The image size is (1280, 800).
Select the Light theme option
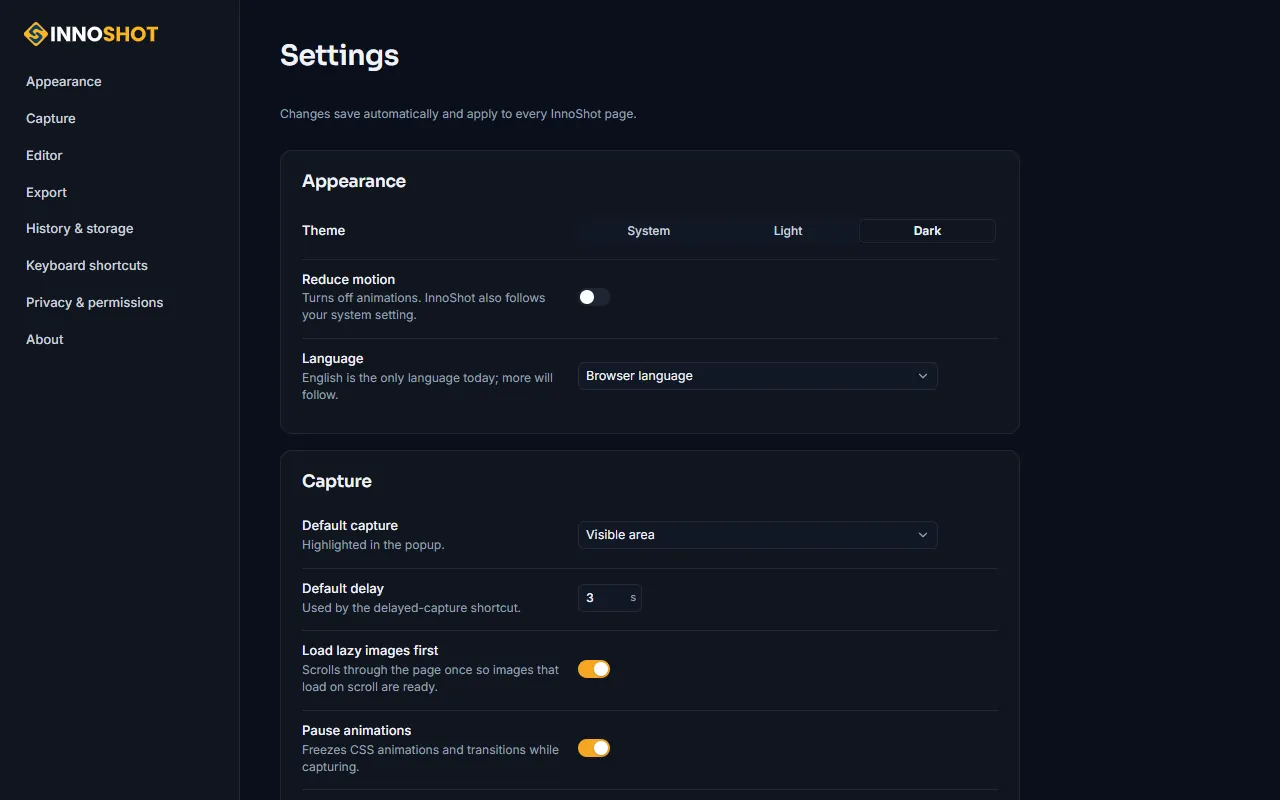(788, 231)
